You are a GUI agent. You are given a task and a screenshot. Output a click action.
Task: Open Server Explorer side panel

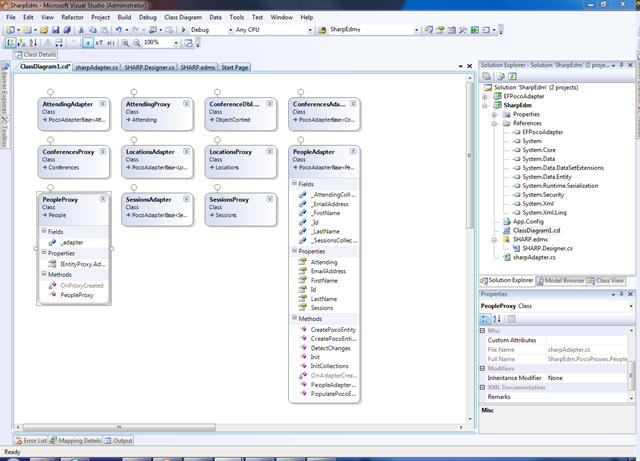point(5,89)
